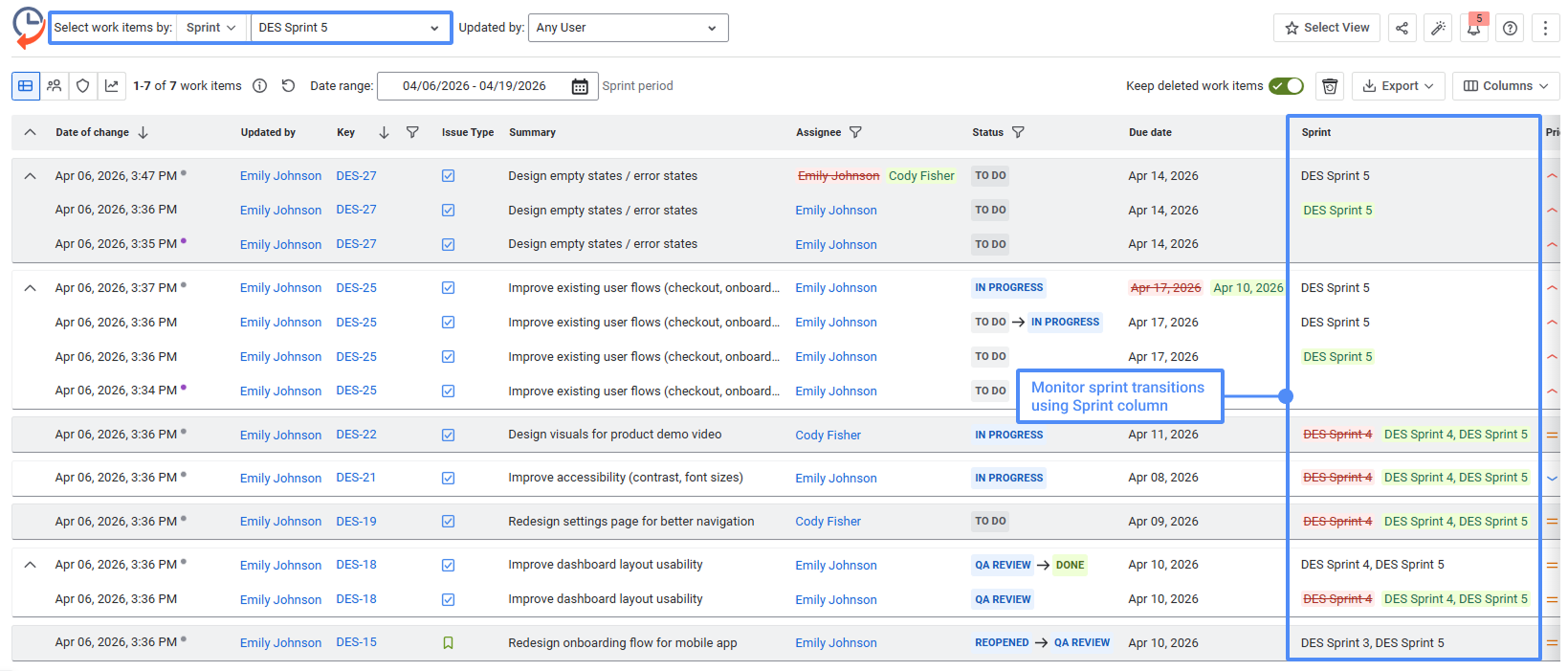Open Cody Fisher assignee link for DES-19

pos(828,522)
